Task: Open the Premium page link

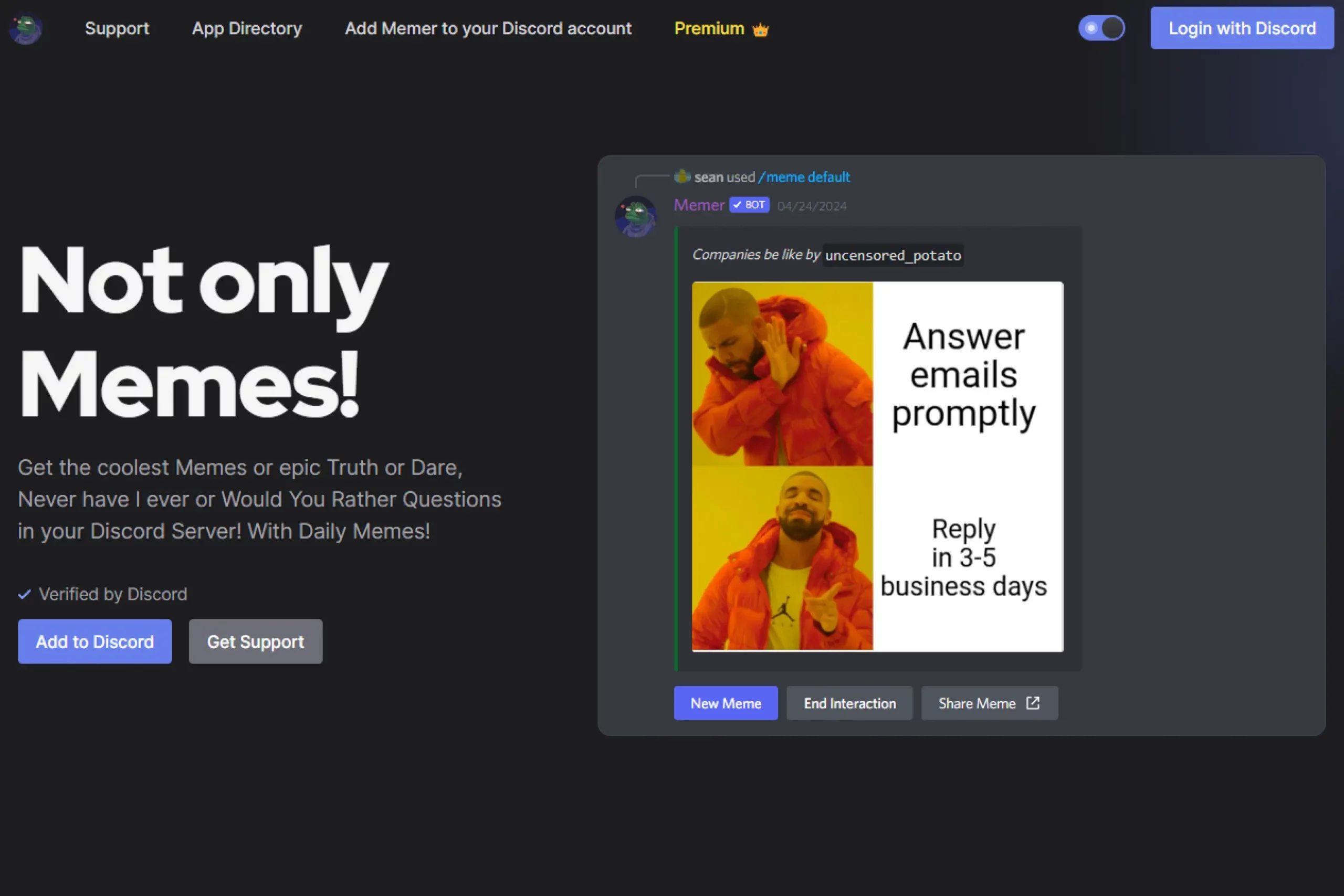Action: coord(709,28)
